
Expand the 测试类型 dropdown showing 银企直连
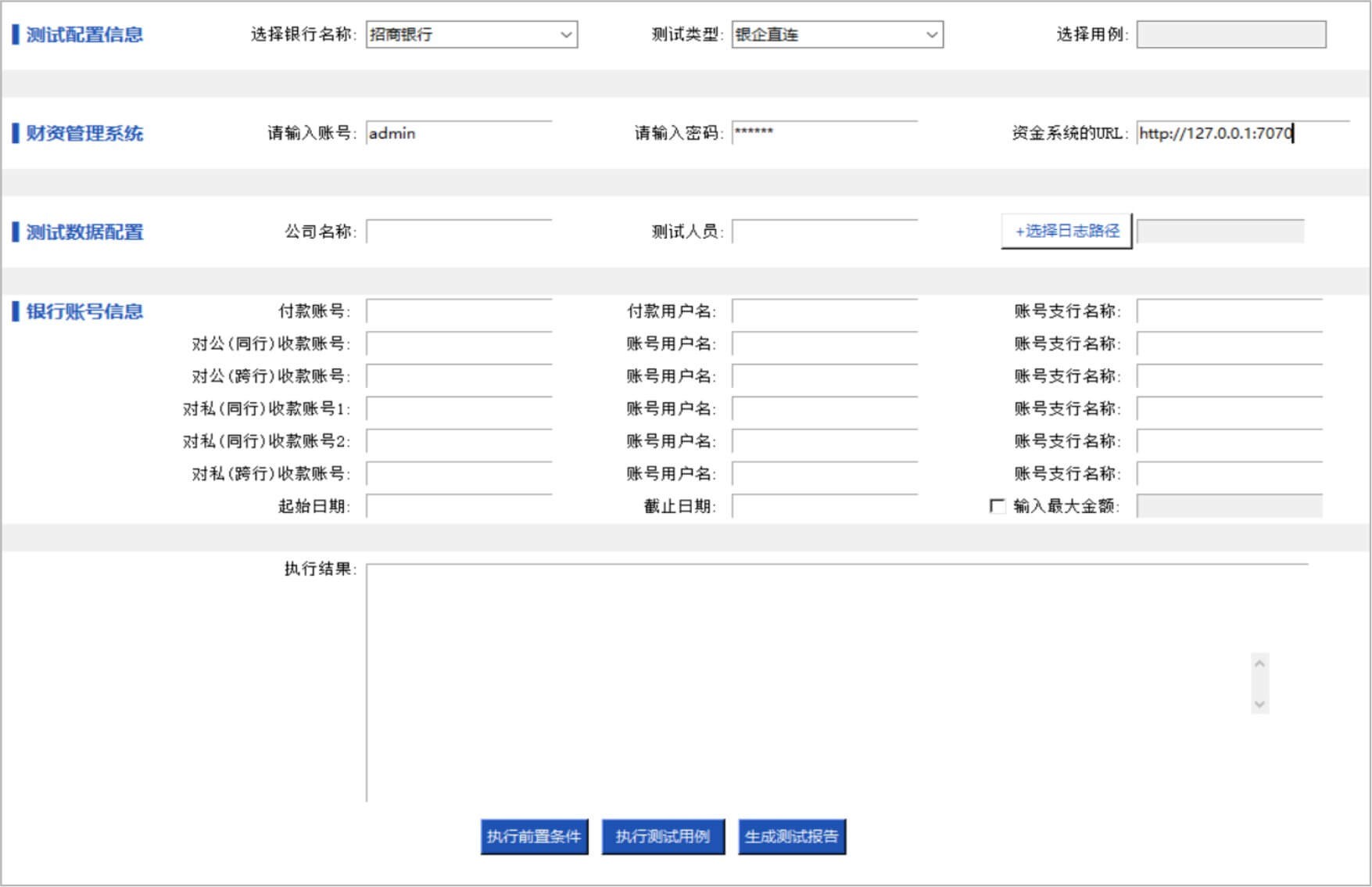(836, 34)
